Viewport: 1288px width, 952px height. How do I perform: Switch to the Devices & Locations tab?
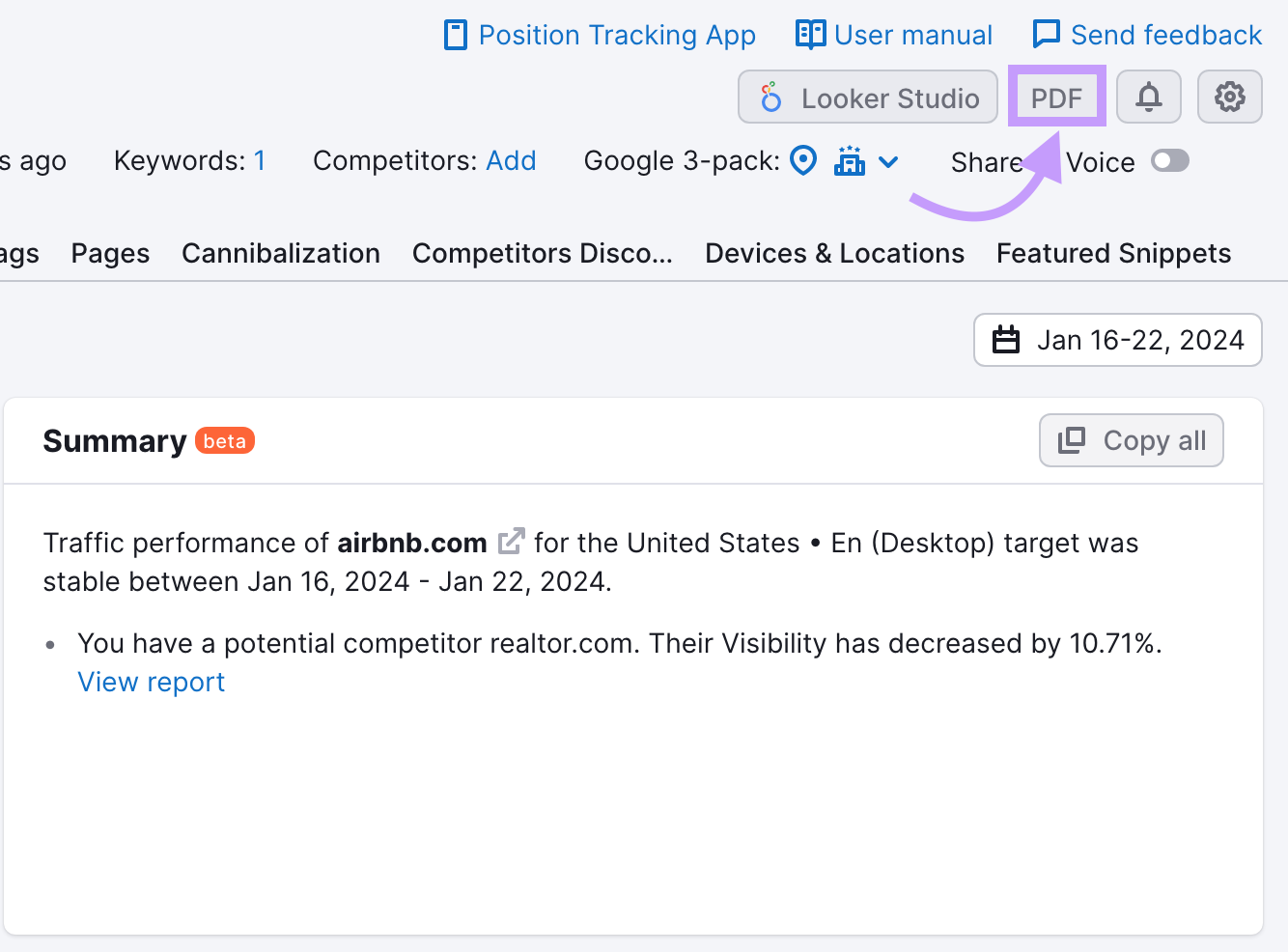(x=834, y=253)
